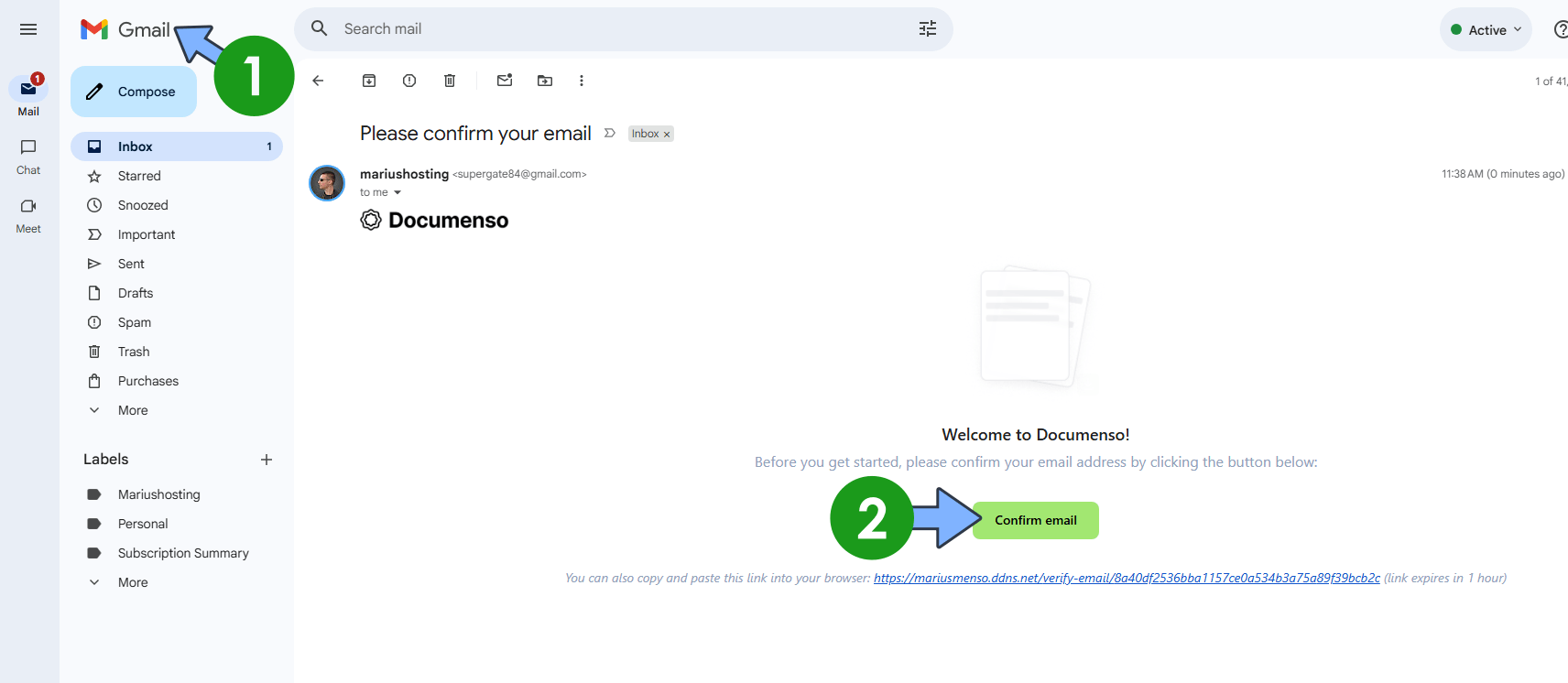Image resolution: width=1568 pixels, height=683 pixels.
Task: Go back to inbox arrow
Action: 318,81
